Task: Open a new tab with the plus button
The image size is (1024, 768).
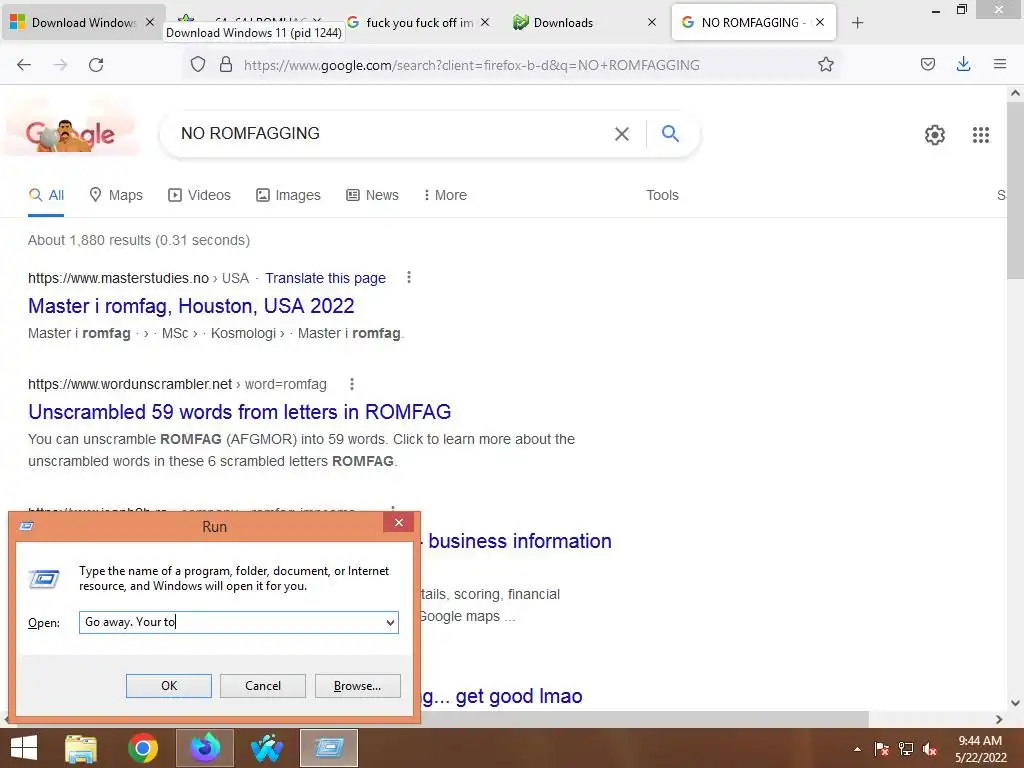Action: [857, 23]
